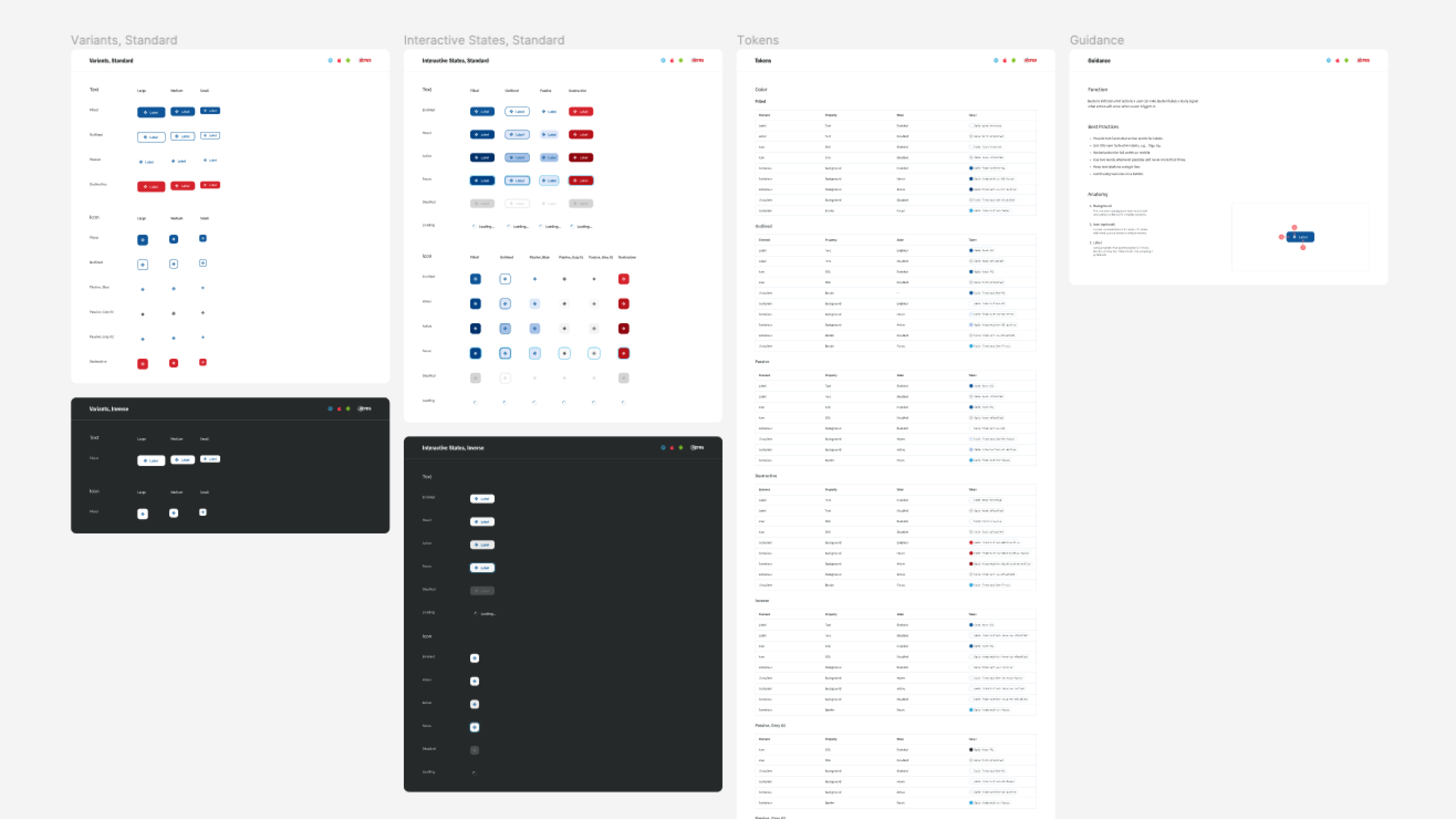Screen dimensions: 1456x819
Task: Select the "Guidance" frame title on canvas
Action: 1097,40
